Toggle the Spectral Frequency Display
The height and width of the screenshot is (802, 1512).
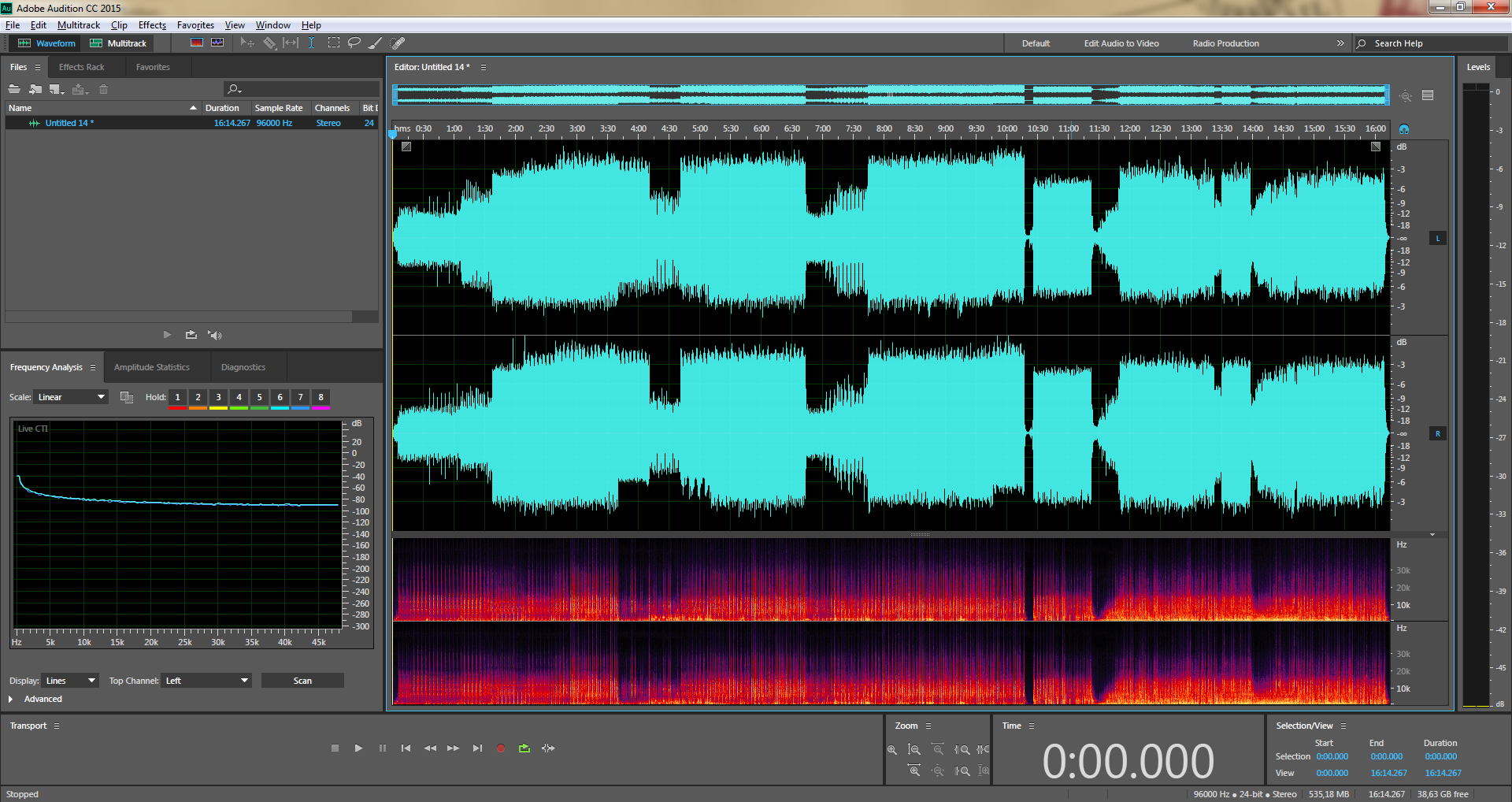[x=197, y=43]
